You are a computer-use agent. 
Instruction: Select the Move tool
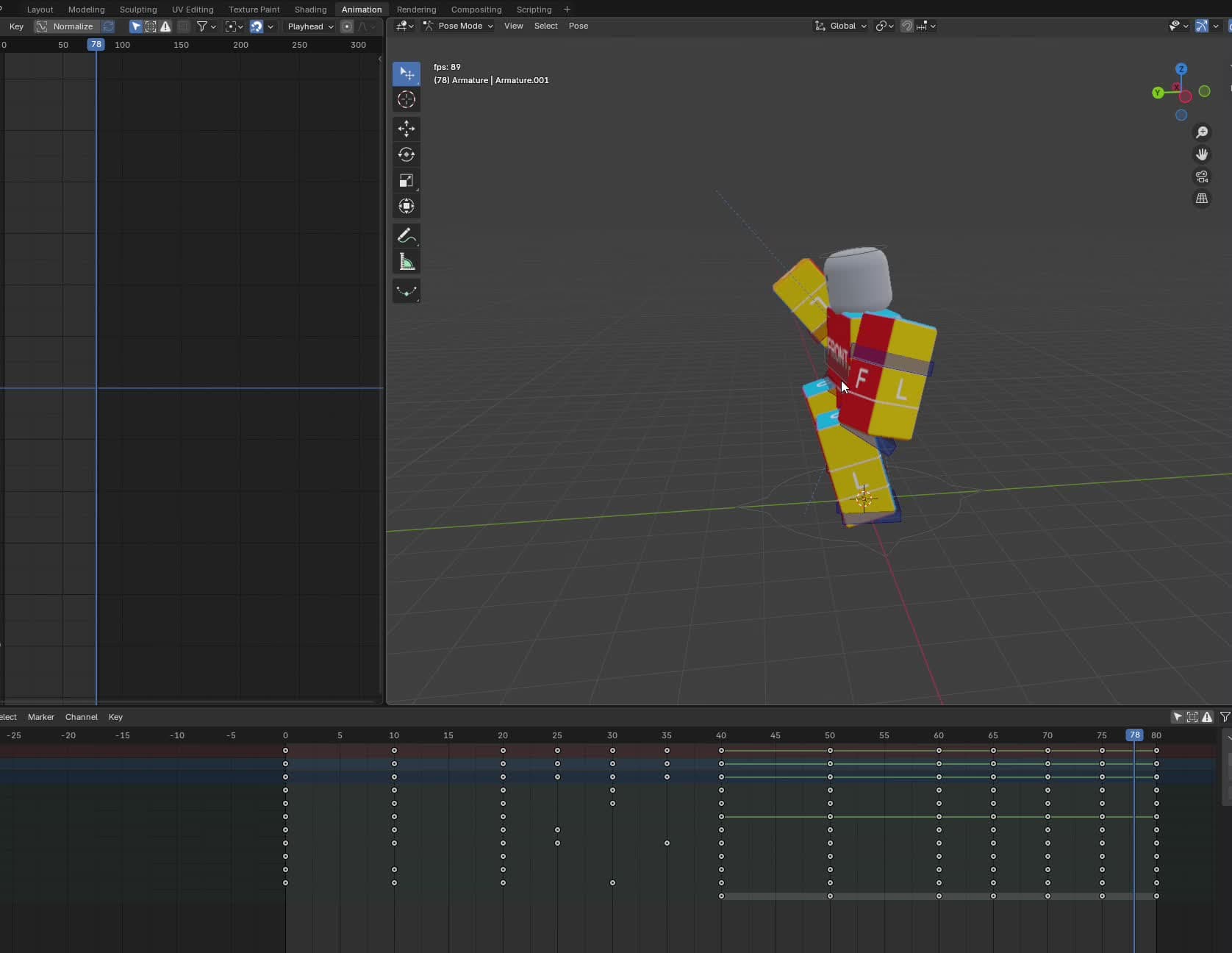point(407,129)
